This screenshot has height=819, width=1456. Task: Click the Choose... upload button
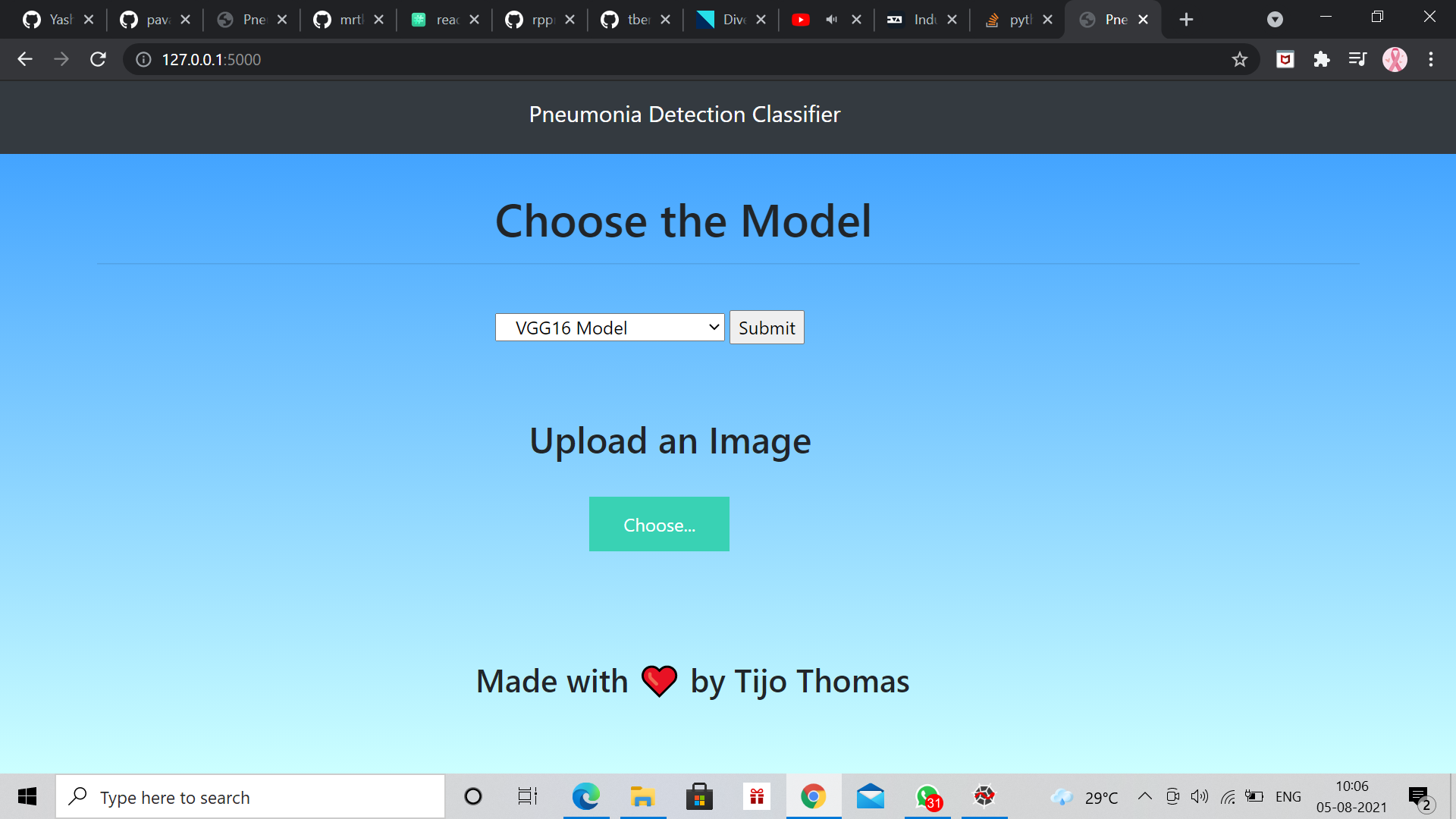[x=659, y=524]
